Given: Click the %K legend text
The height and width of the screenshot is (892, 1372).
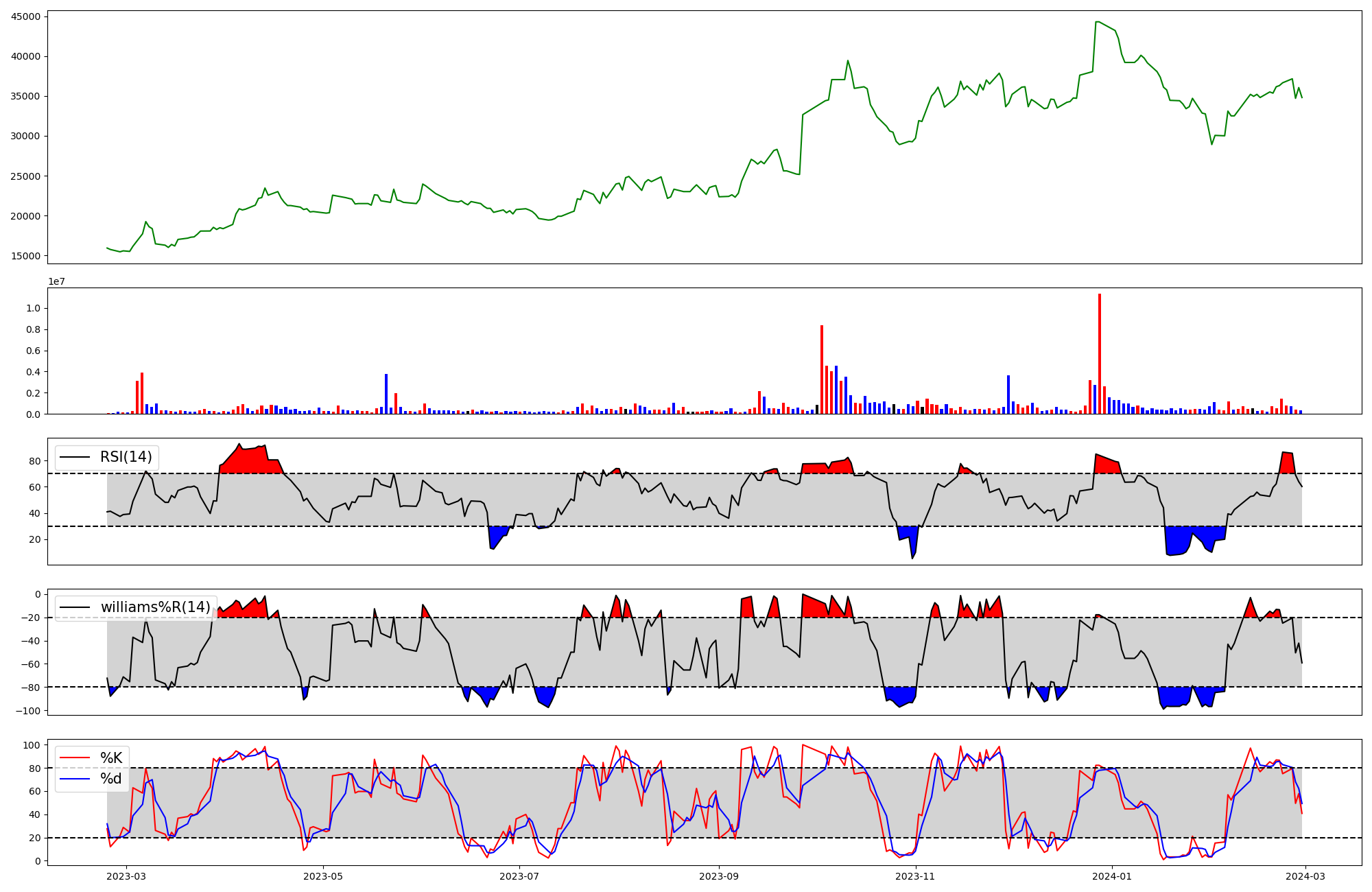Looking at the screenshot, I should point(111,758).
